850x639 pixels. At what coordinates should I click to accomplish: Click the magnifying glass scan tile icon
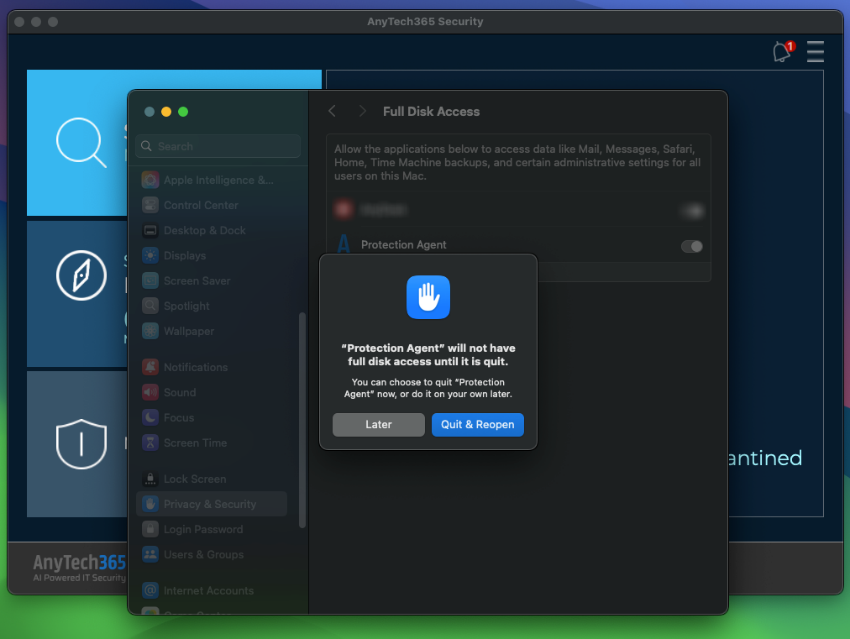click(x=81, y=142)
